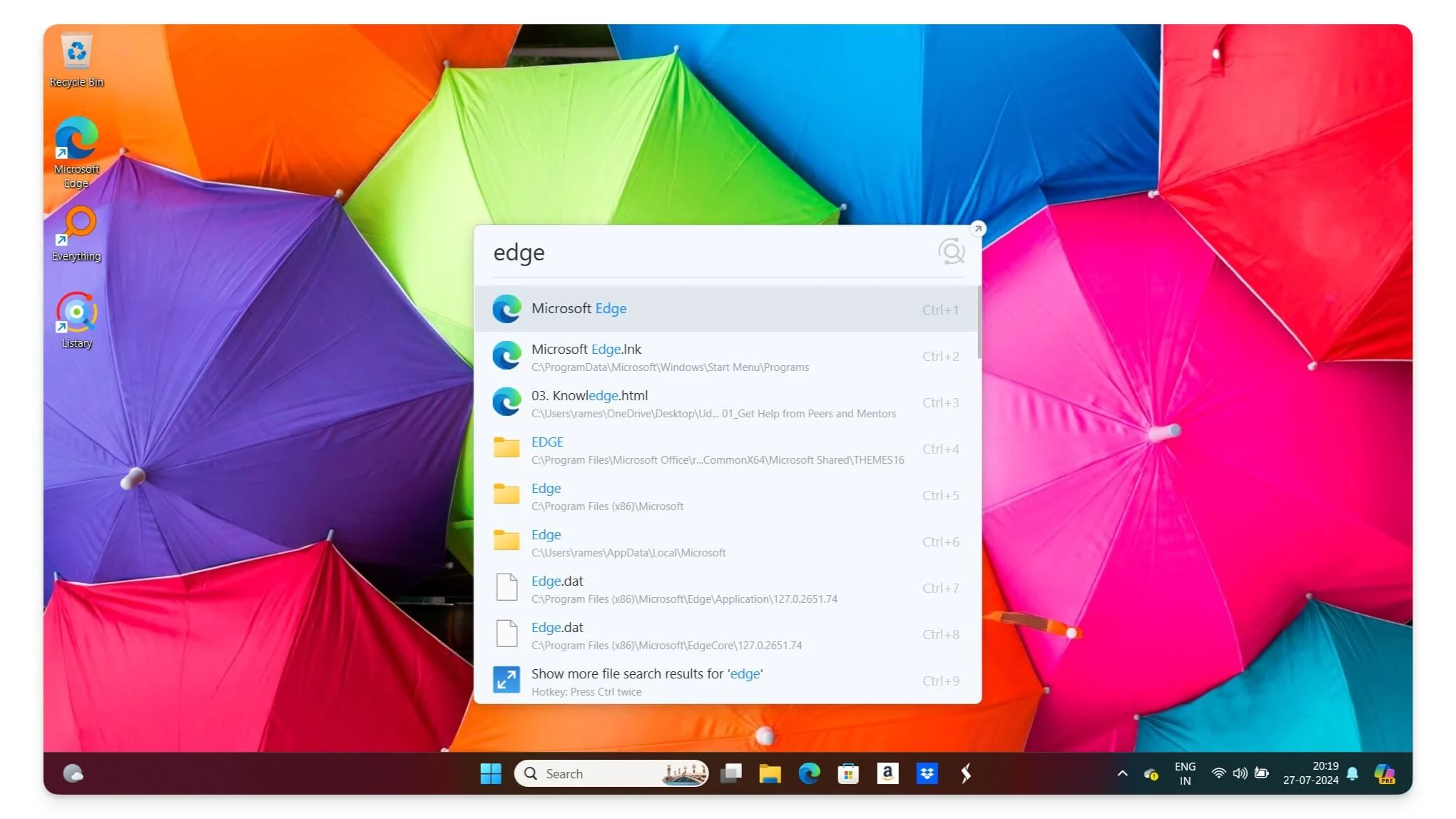
Task: Click the pop-out arrow on the Listary popup
Action: click(978, 229)
